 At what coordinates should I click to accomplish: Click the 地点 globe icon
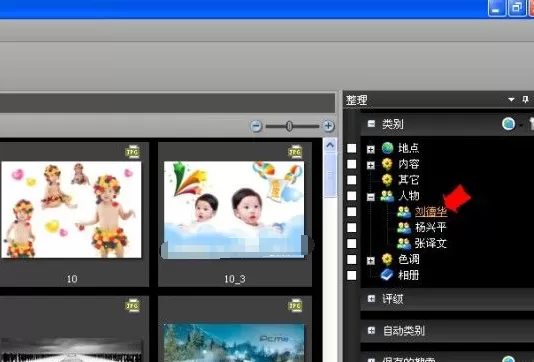tap(387, 148)
